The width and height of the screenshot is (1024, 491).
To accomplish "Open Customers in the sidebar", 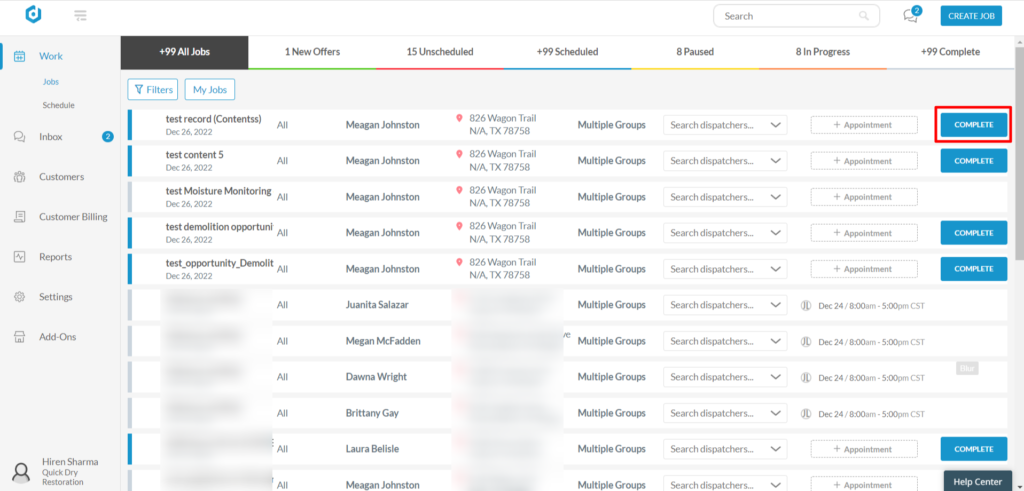I will coord(61,177).
